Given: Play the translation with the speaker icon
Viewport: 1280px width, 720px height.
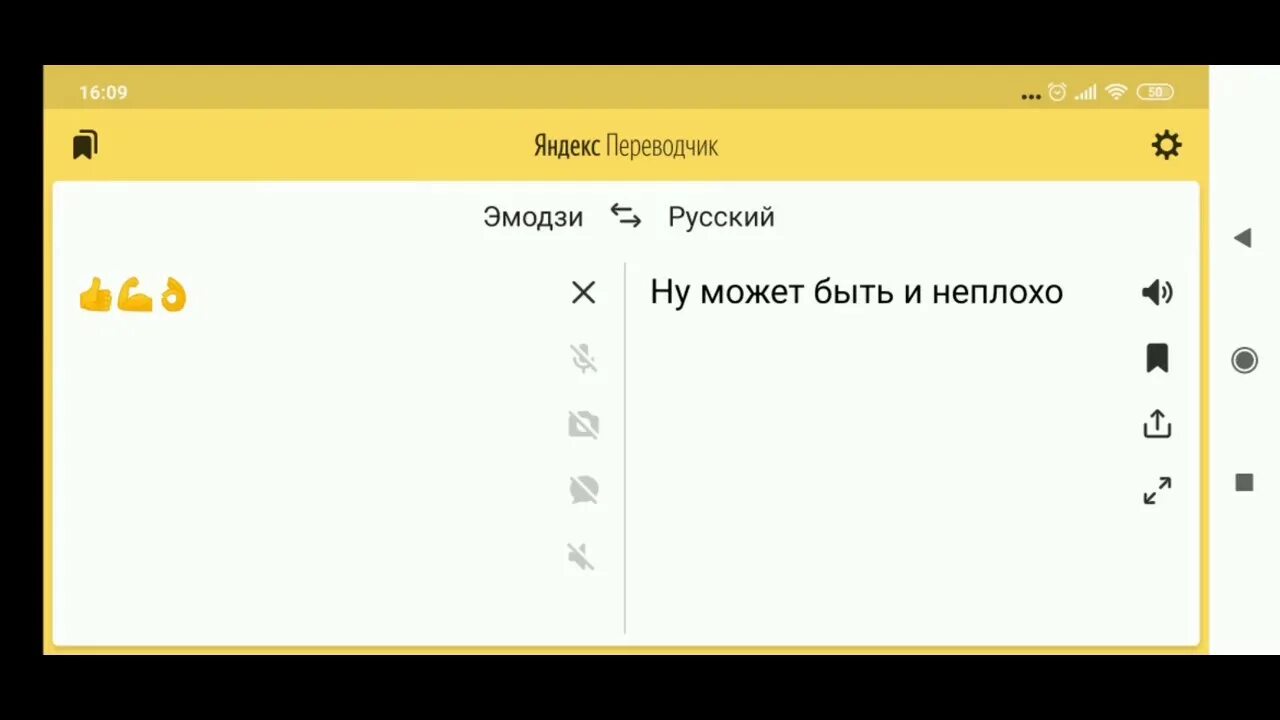Looking at the screenshot, I should [1157, 292].
